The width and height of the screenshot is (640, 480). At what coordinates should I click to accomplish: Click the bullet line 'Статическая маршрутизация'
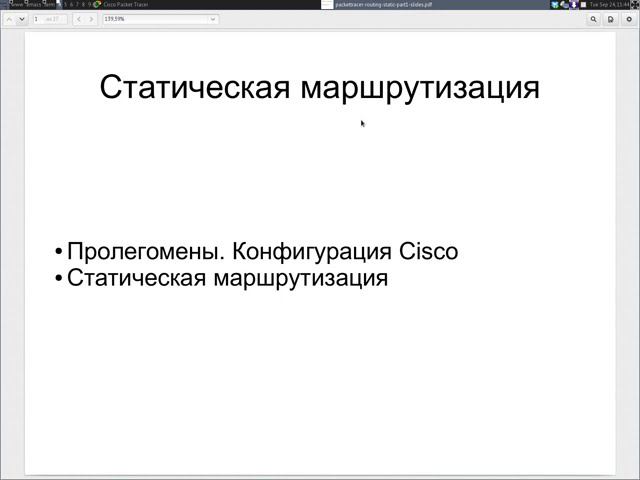(227, 278)
